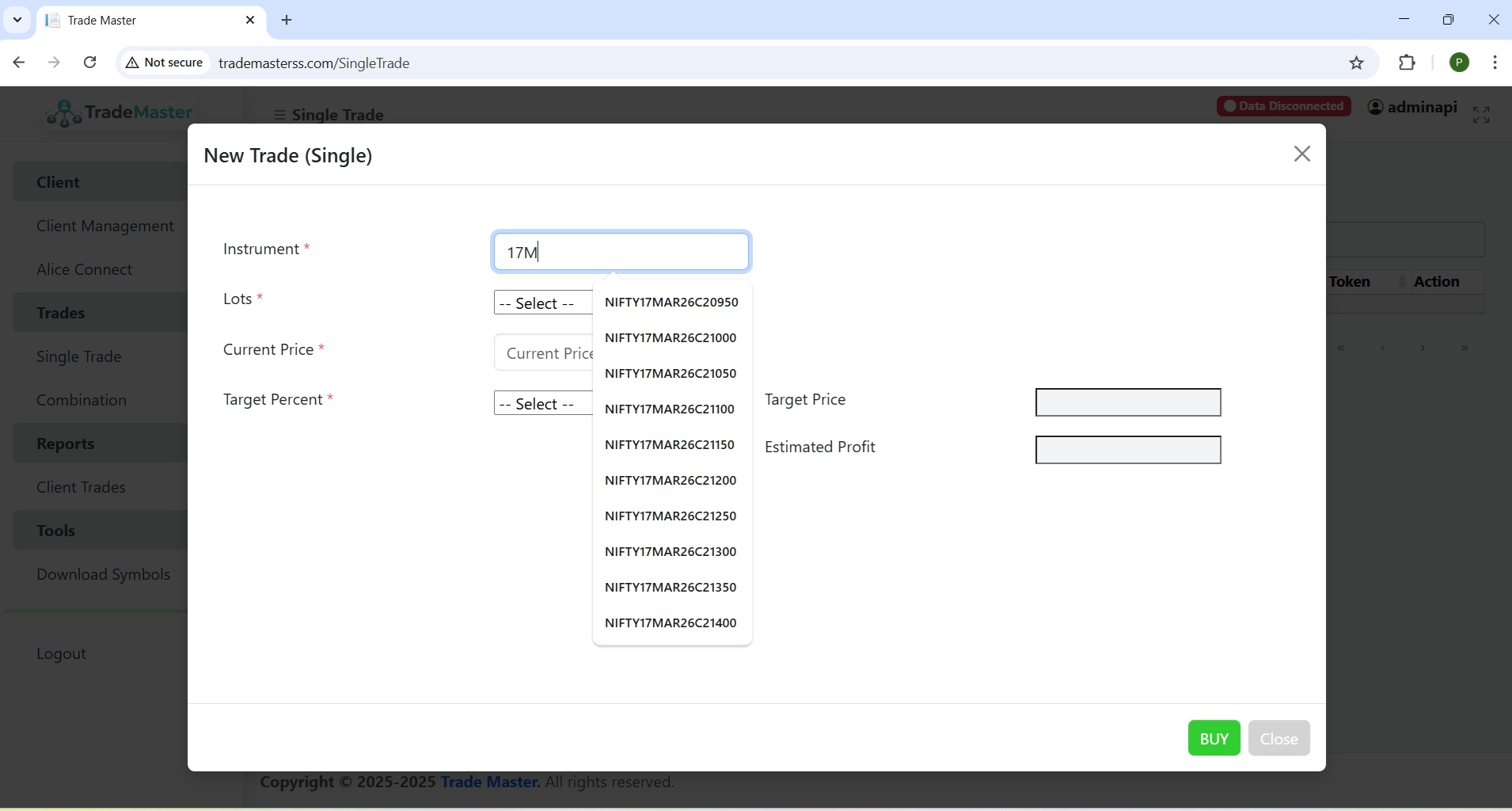Pick NIFTY17MAR26C21400 from the list
The width and height of the screenshot is (1512, 811).
(671, 623)
